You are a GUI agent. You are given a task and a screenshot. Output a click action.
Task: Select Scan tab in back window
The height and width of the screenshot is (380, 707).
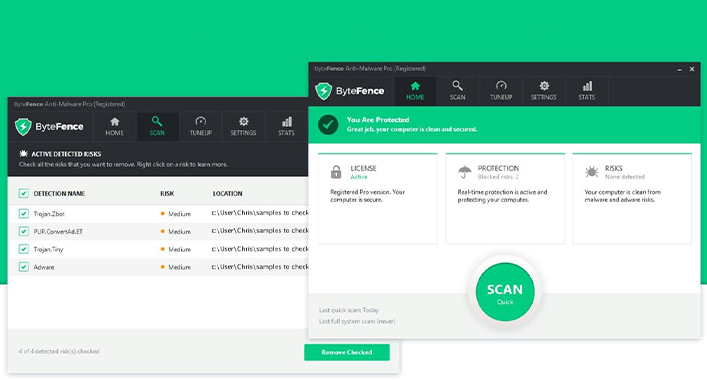(157, 126)
